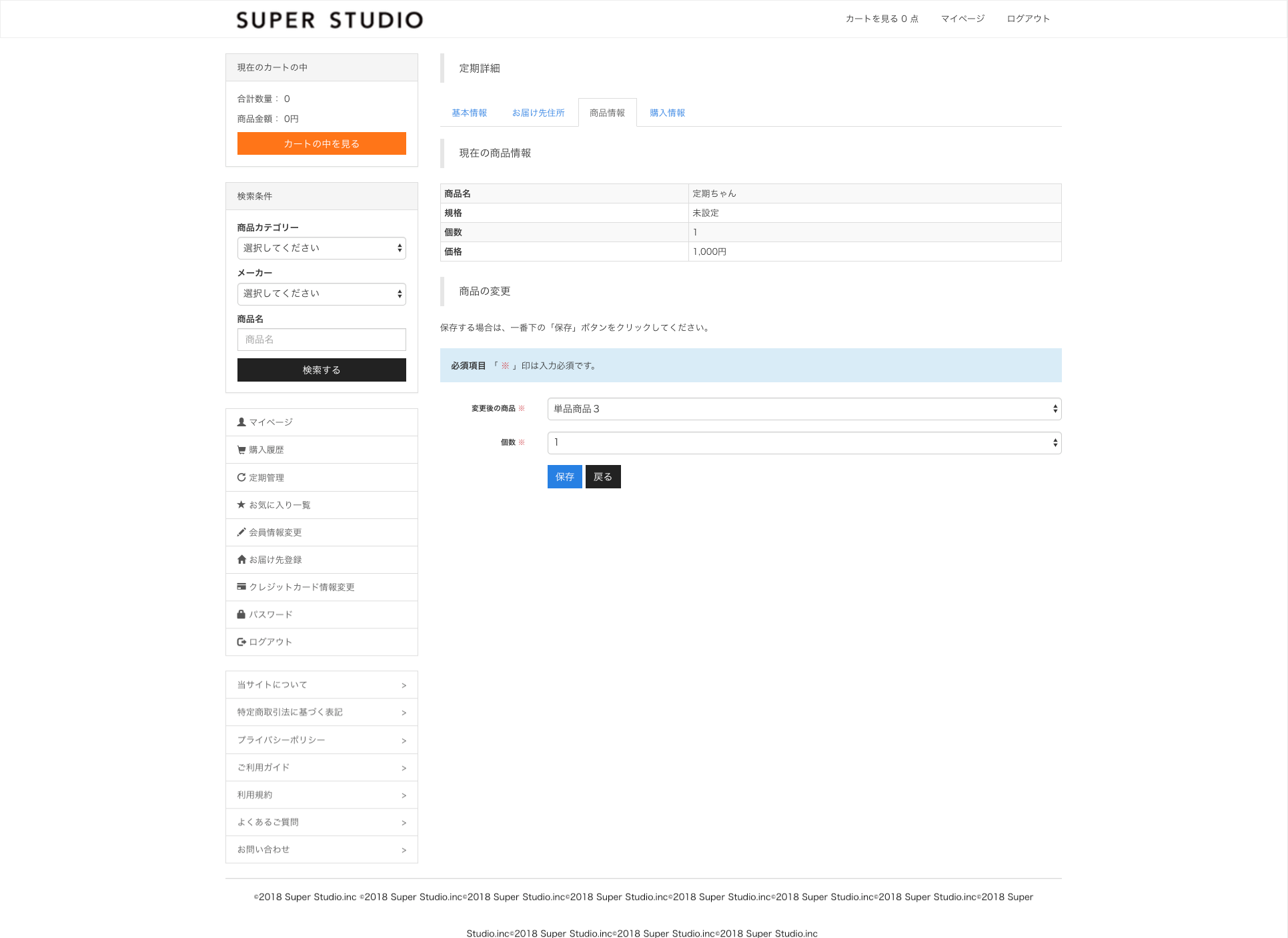Click カートを見る 0 点 in header
The height and width of the screenshot is (938, 1288).
(882, 19)
